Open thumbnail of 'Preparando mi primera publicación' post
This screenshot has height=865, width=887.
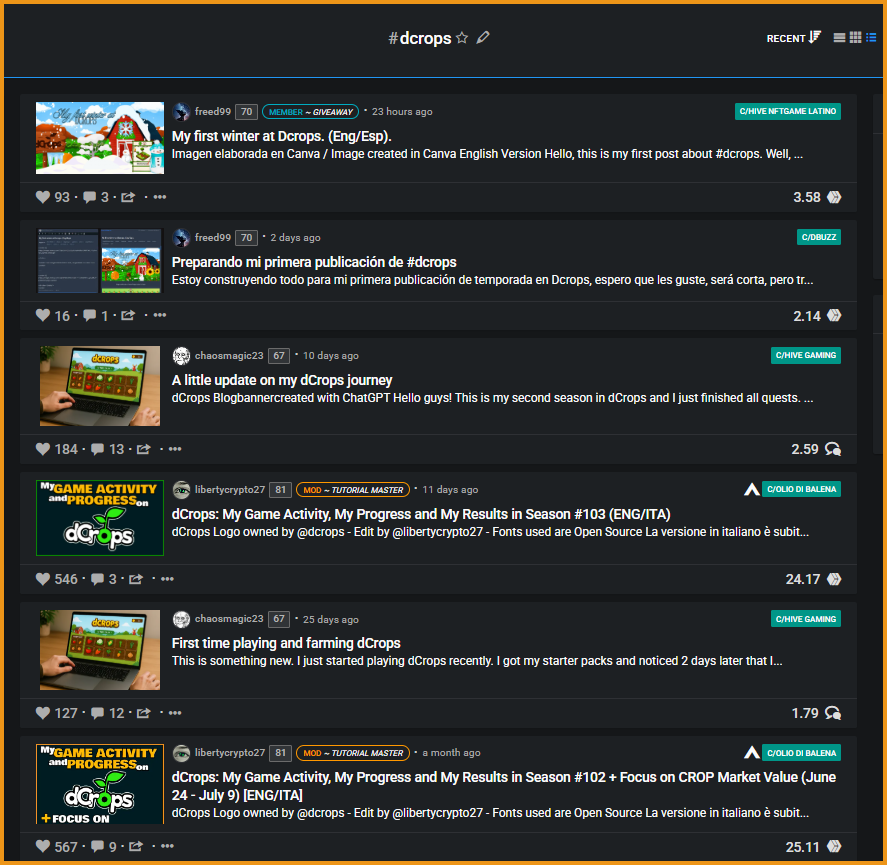(x=100, y=261)
